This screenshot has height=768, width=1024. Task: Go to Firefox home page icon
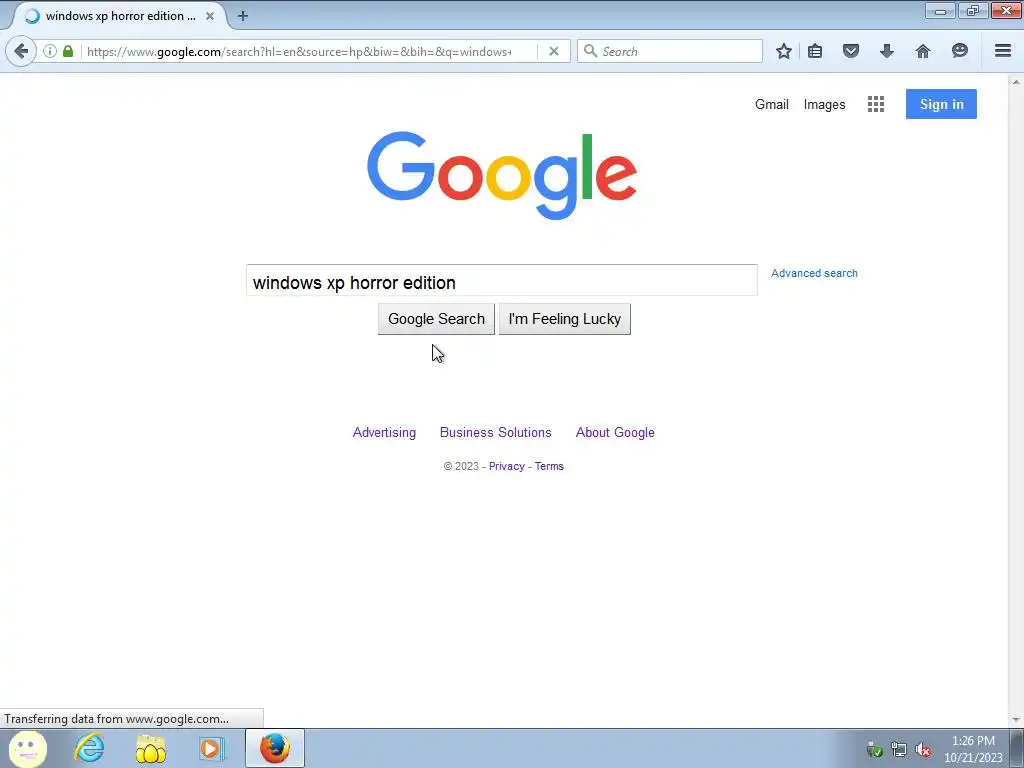(x=923, y=51)
